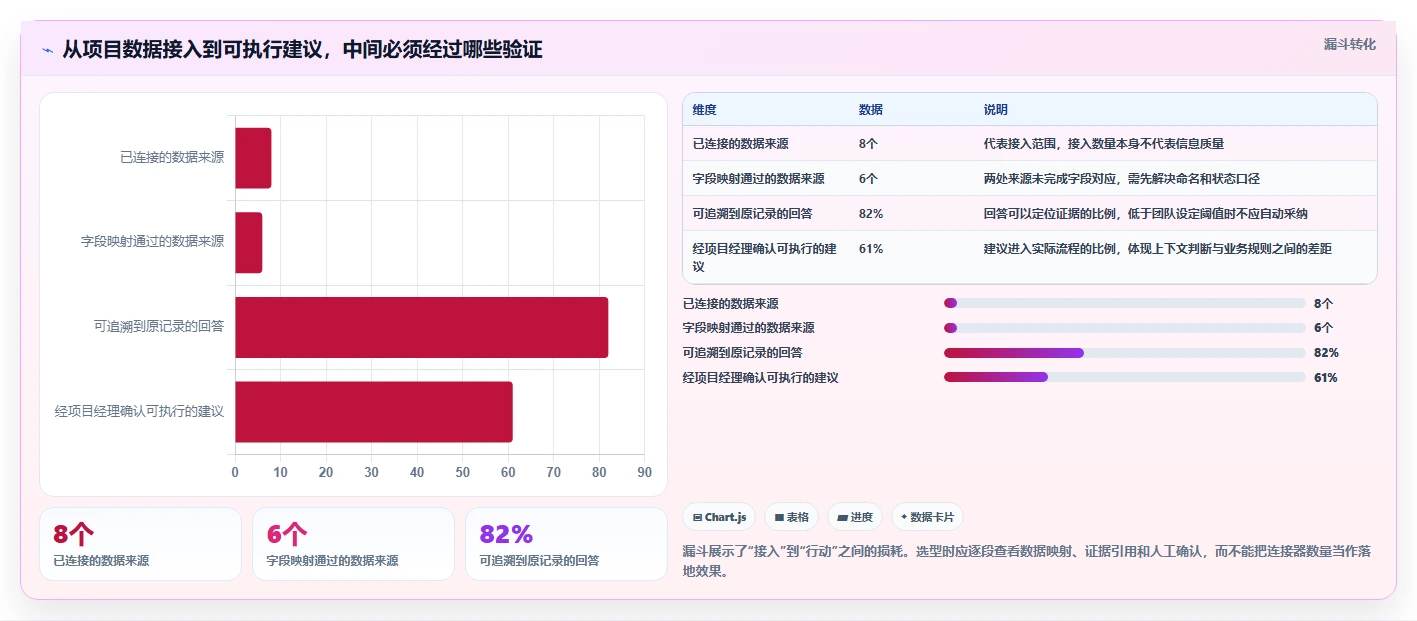The image size is (1417, 621).
Task: Click the 61% value beside the progress bar
Action: tap(1326, 377)
